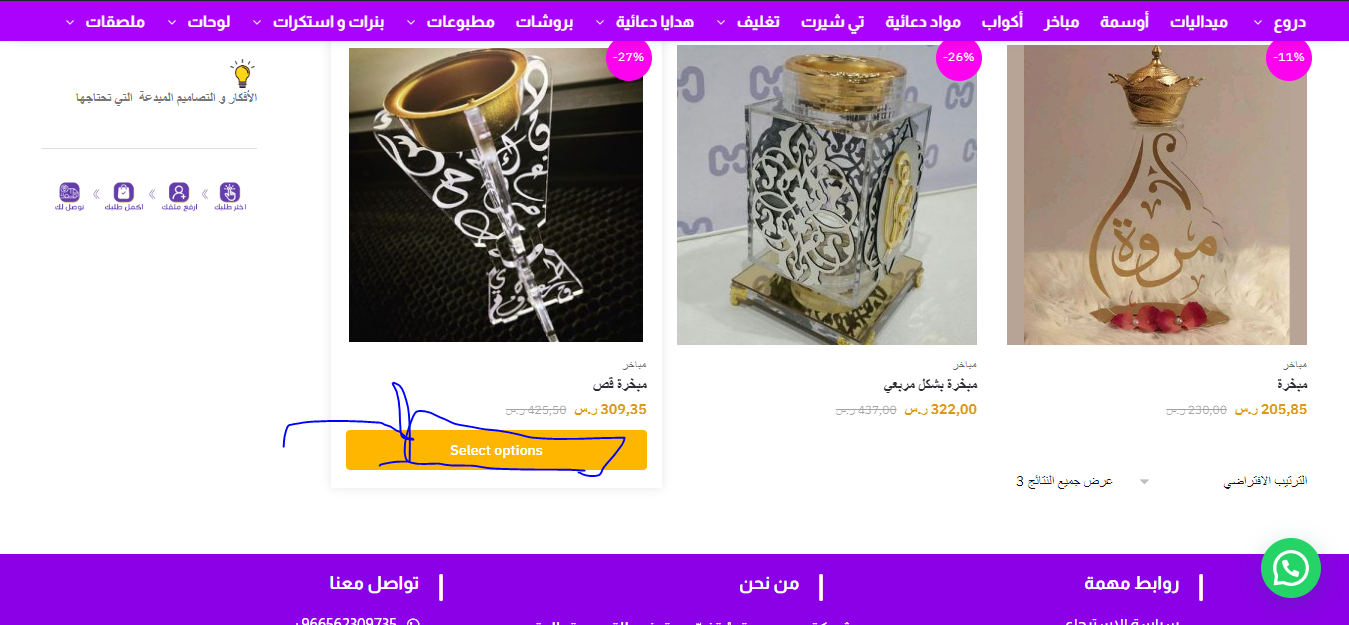Screen dimensions: 1349x625
Task: Open the مروة teardrop incense burner image
Action: click(1157, 195)
